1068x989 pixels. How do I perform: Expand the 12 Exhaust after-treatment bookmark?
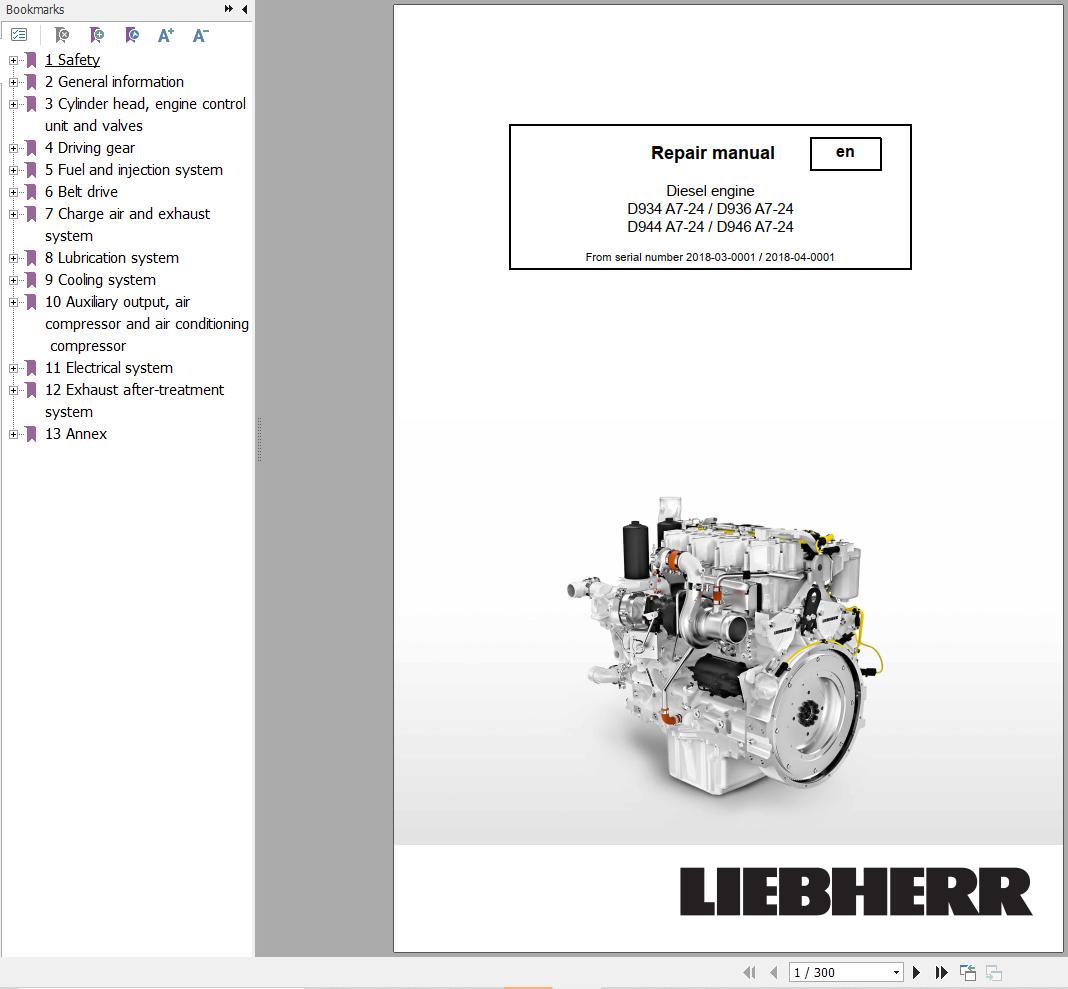(13, 390)
